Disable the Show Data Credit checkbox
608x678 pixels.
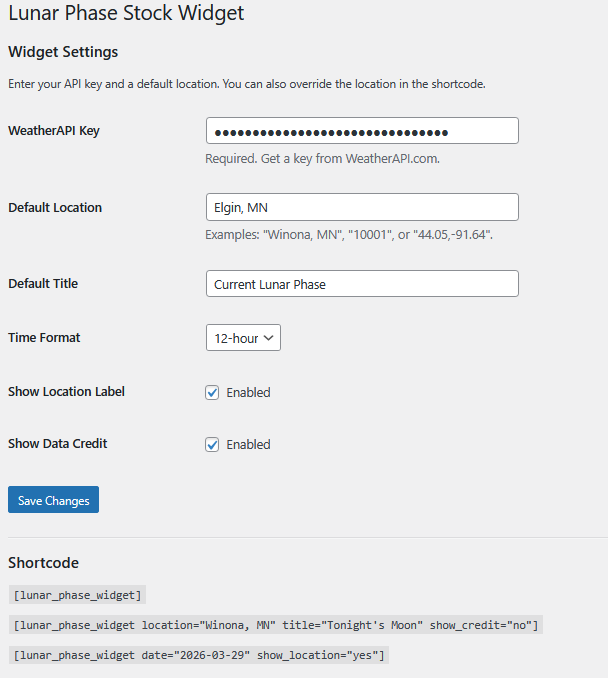pyautogui.click(x=212, y=444)
